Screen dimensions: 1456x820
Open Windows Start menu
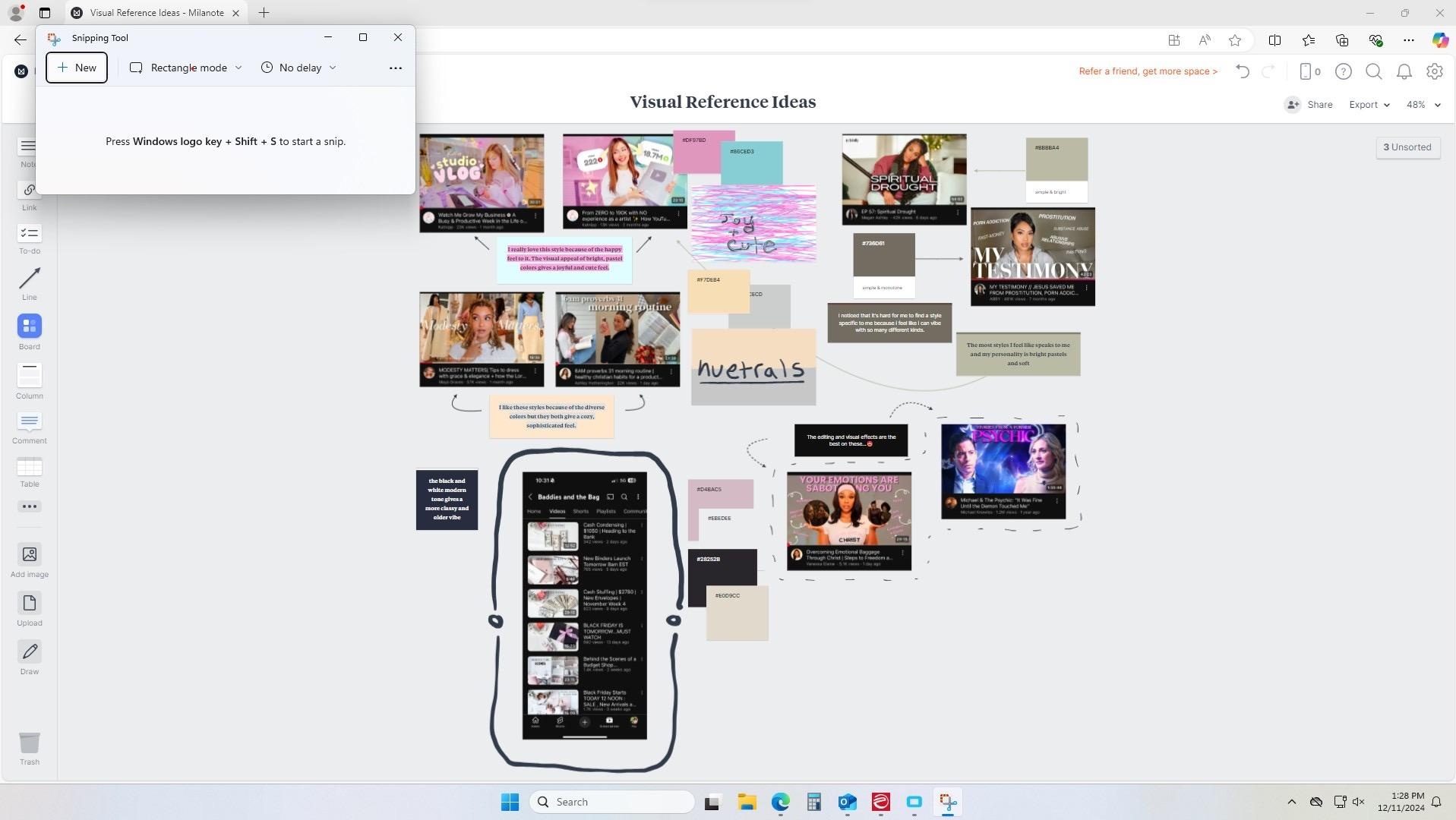[x=510, y=802]
